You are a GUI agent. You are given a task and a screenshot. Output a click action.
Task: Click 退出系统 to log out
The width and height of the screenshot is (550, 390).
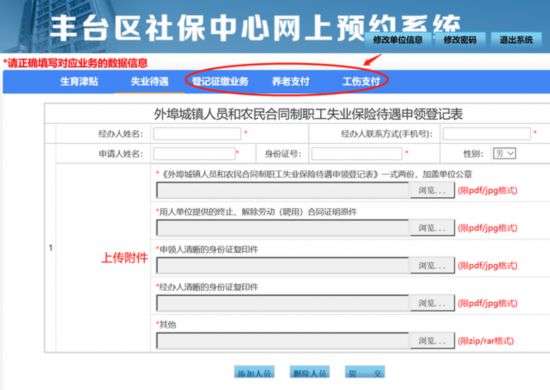click(516, 40)
